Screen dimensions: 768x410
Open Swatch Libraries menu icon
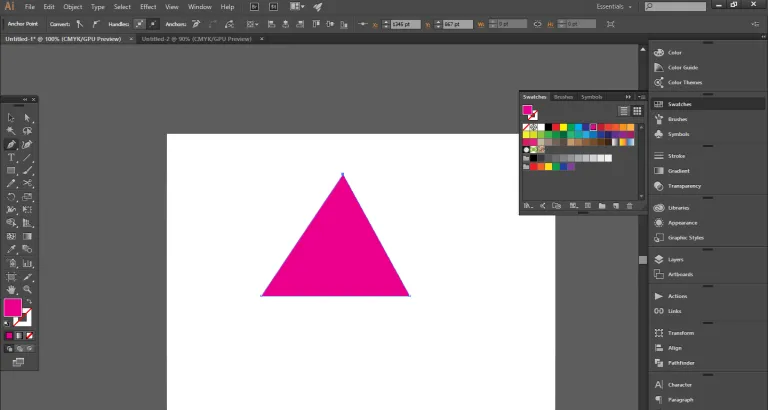click(528, 206)
